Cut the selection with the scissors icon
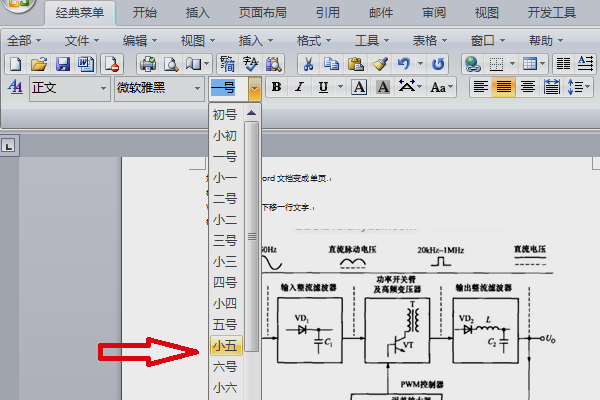 (308, 64)
